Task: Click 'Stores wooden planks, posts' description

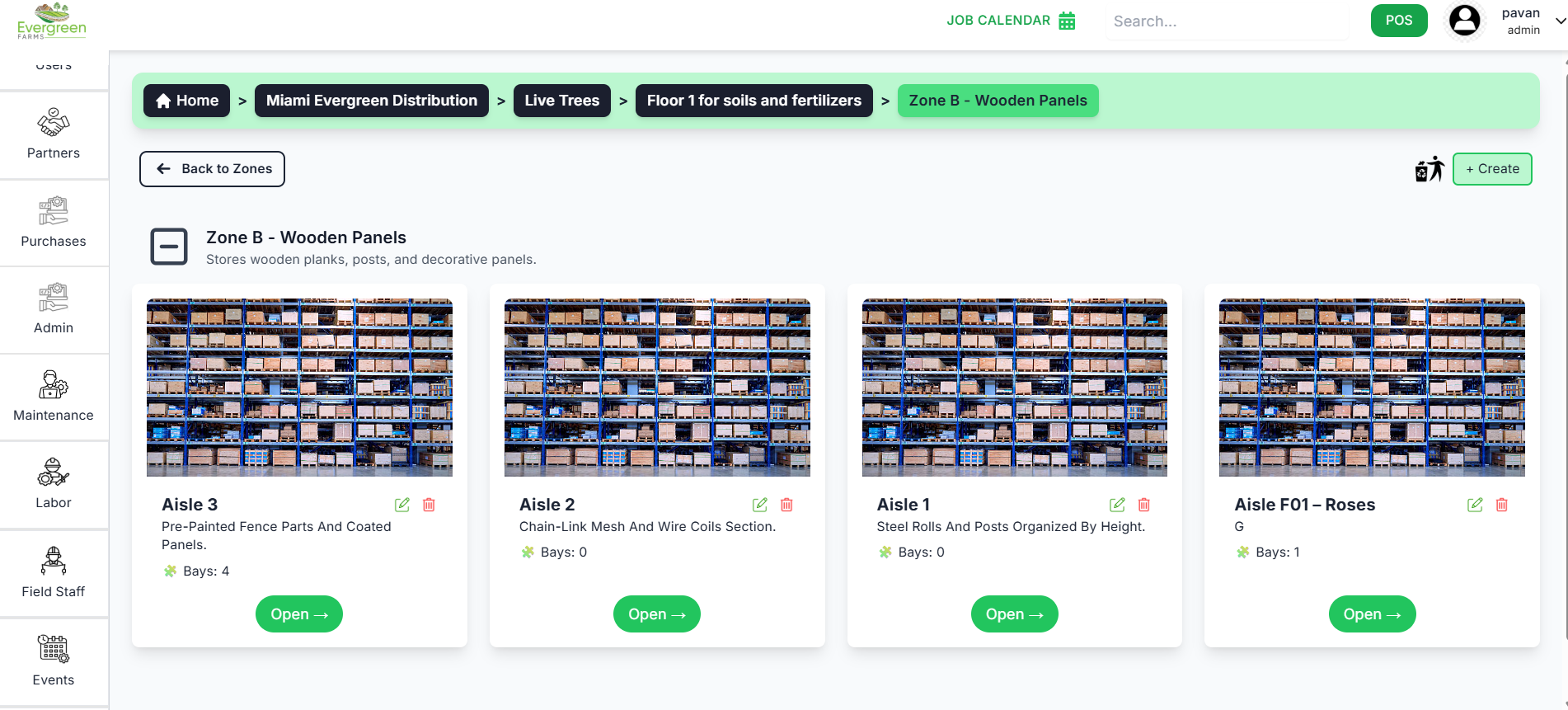Action: pyautogui.click(x=371, y=260)
